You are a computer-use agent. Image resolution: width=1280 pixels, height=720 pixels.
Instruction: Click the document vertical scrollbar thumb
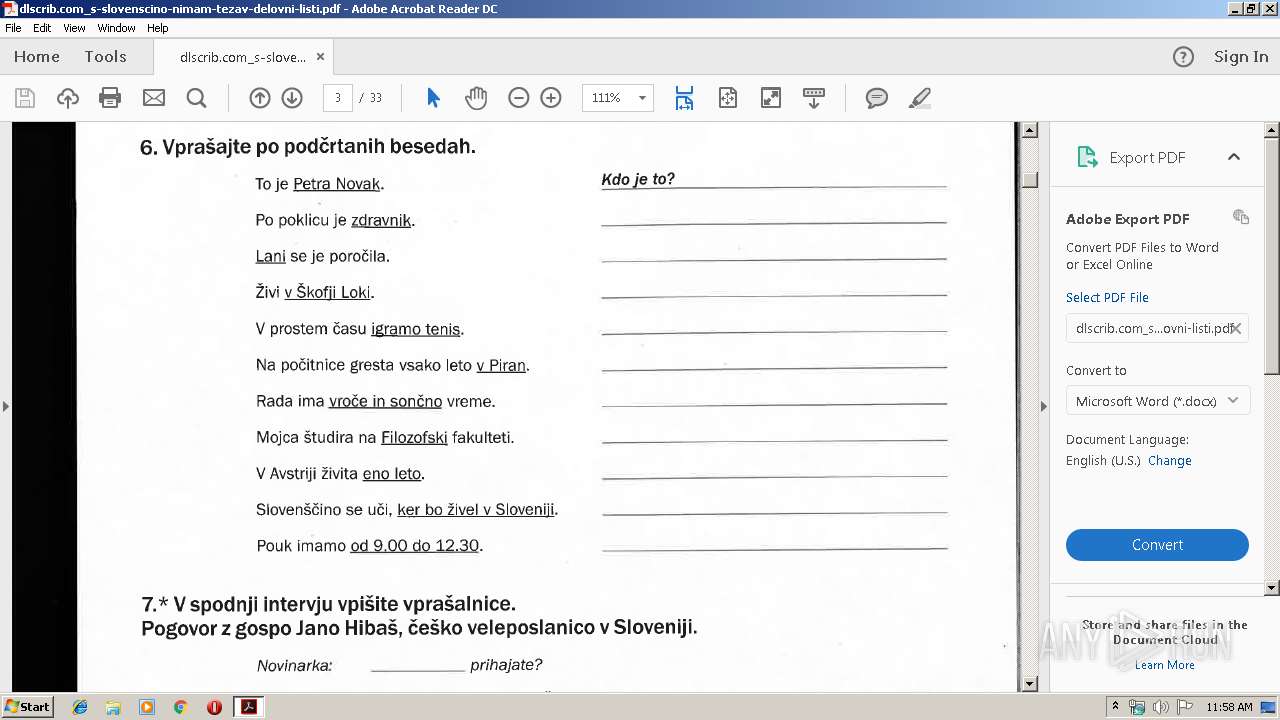(x=1029, y=180)
